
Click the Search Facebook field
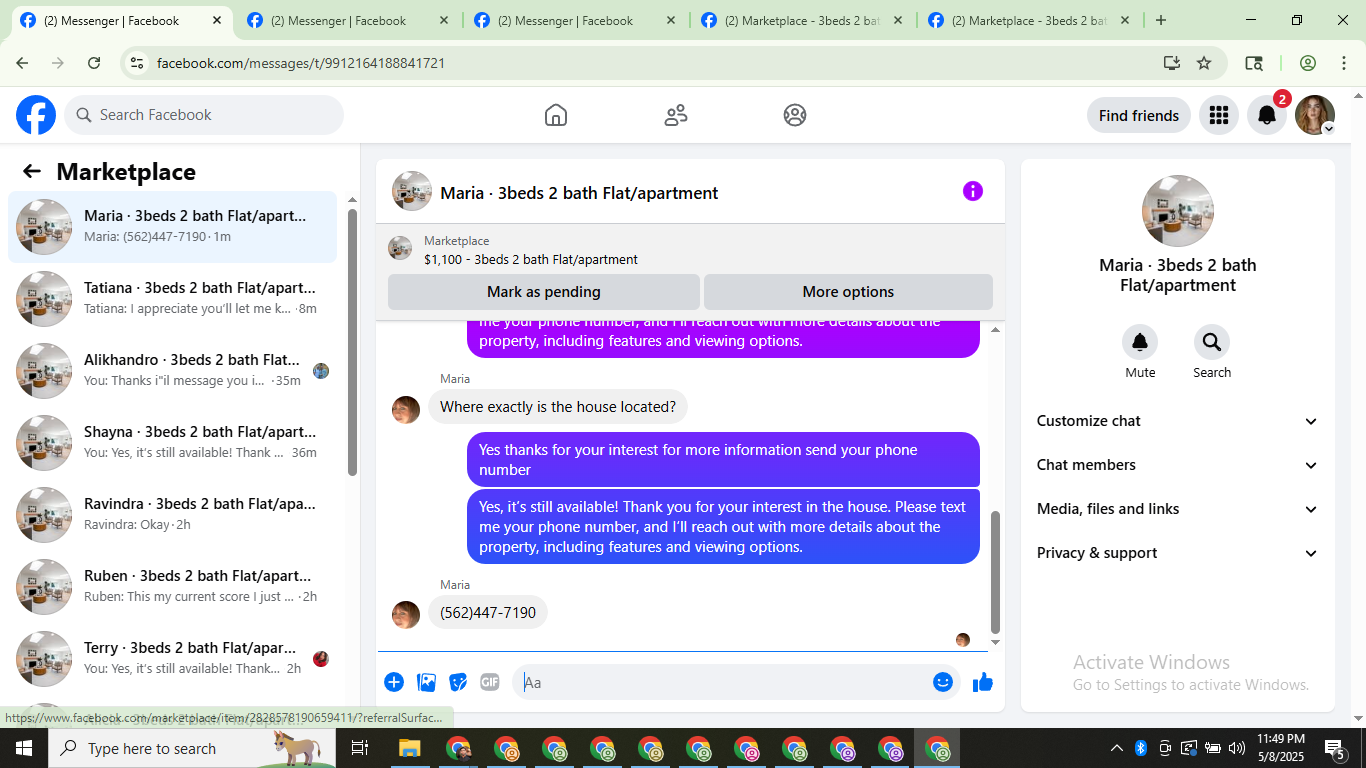[x=204, y=115]
